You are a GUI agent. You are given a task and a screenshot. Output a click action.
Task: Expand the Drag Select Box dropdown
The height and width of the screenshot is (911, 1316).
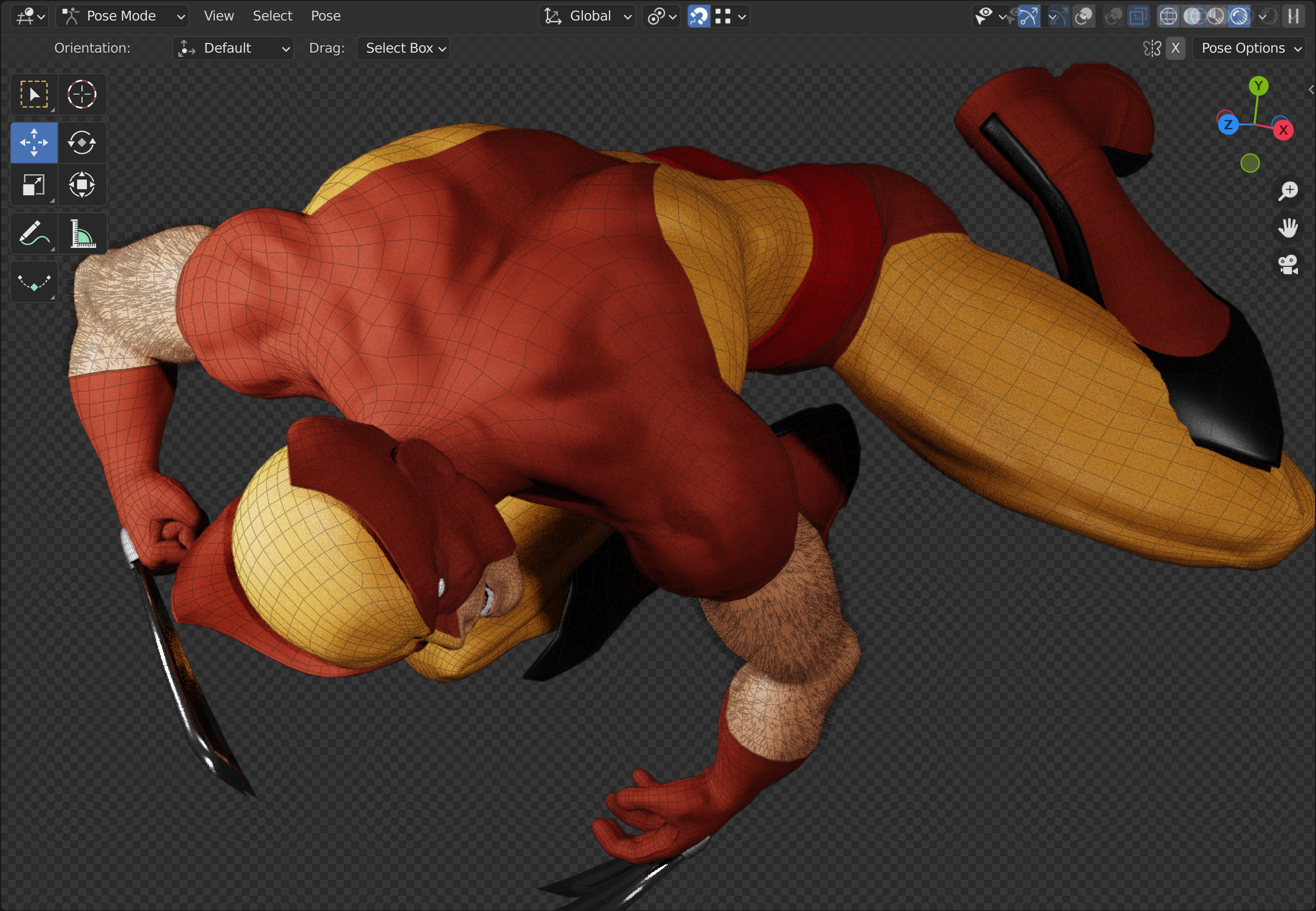[x=403, y=48]
